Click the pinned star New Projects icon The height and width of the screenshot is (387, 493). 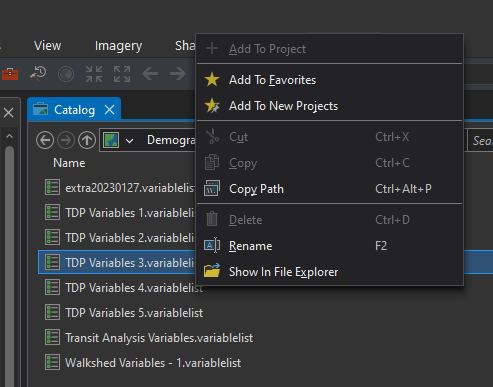[212, 106]
